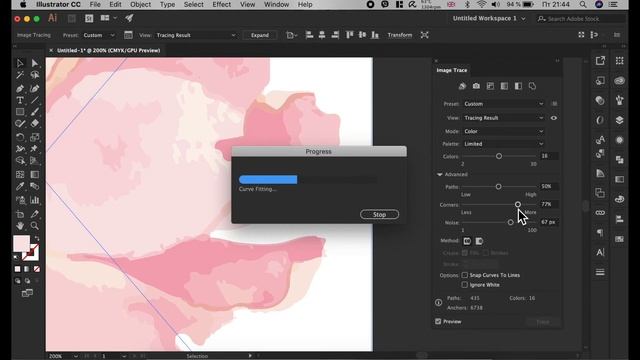Open the Window menu

(x=276, y=5)
